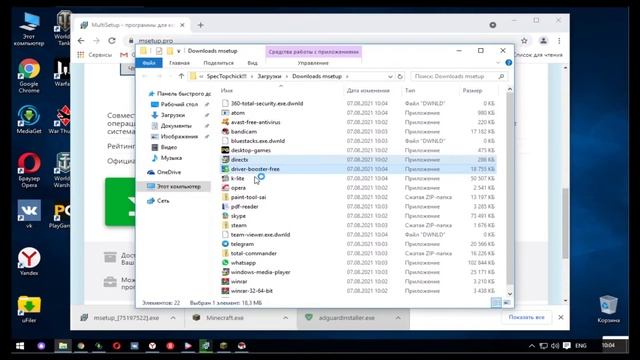
Task: Select the driver-booster-free file icon
Action: pos(225,169)
